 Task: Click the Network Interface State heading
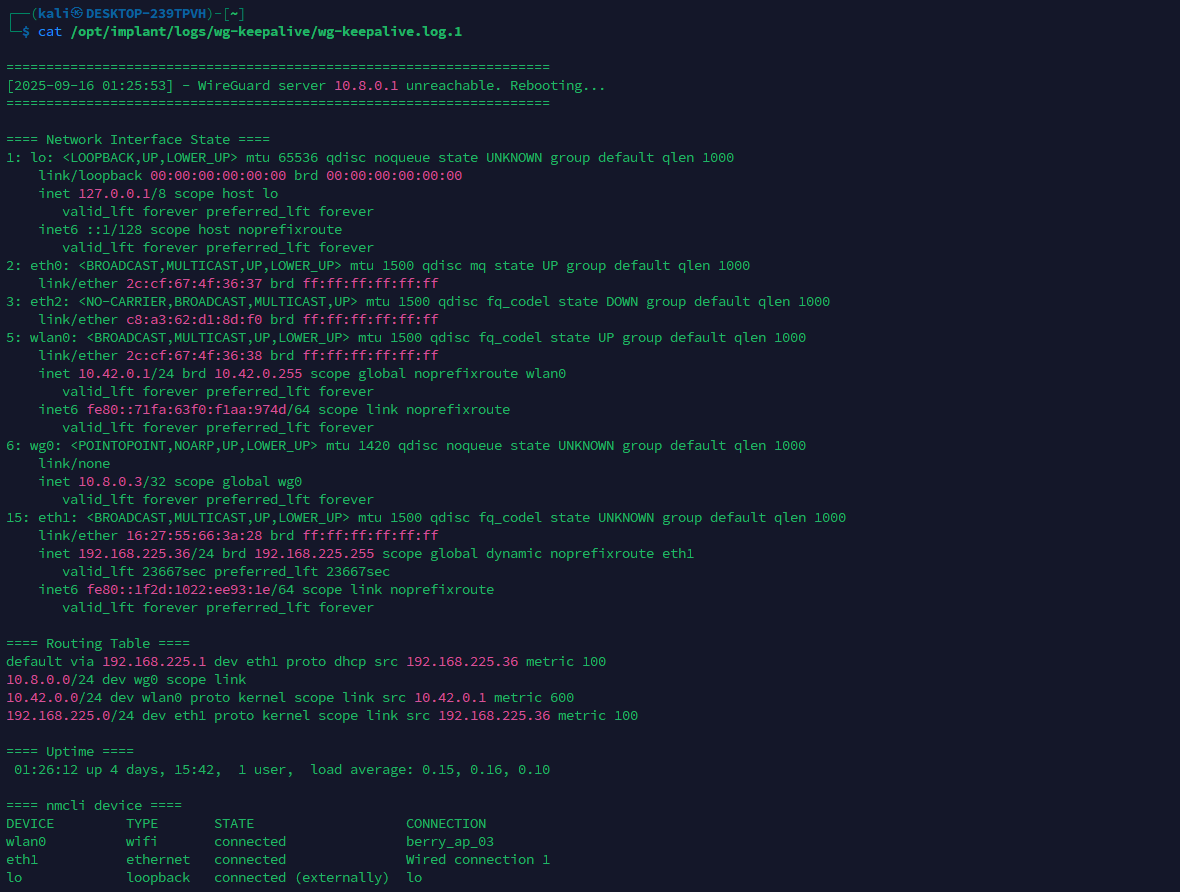138,140
